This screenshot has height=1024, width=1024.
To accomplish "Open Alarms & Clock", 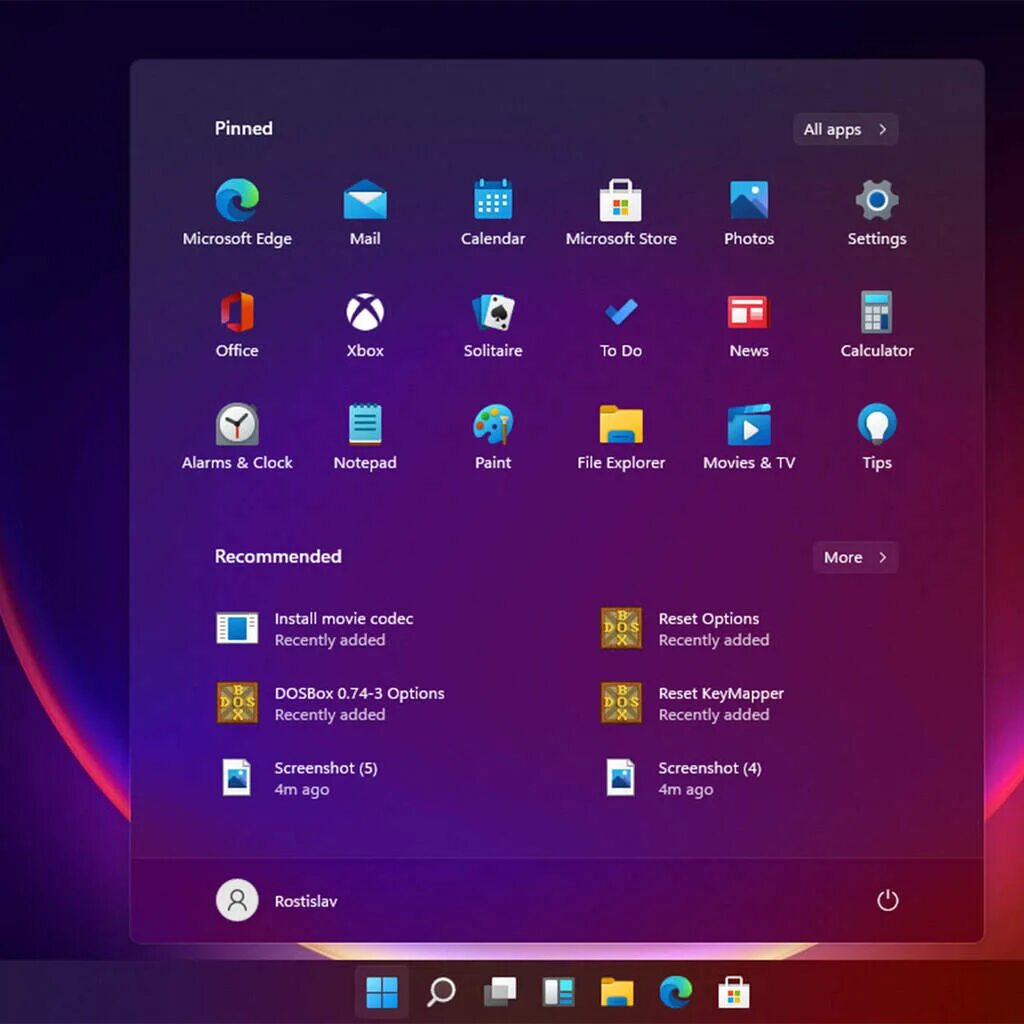I will [237, 437].
